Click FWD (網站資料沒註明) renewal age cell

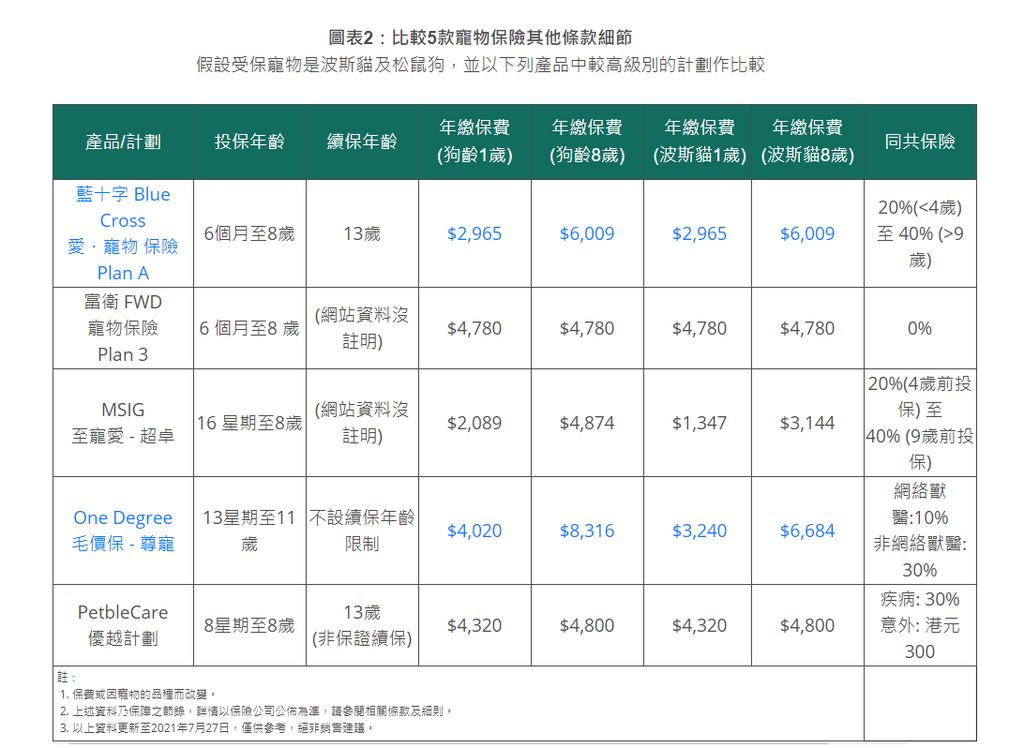coord(362,328)
